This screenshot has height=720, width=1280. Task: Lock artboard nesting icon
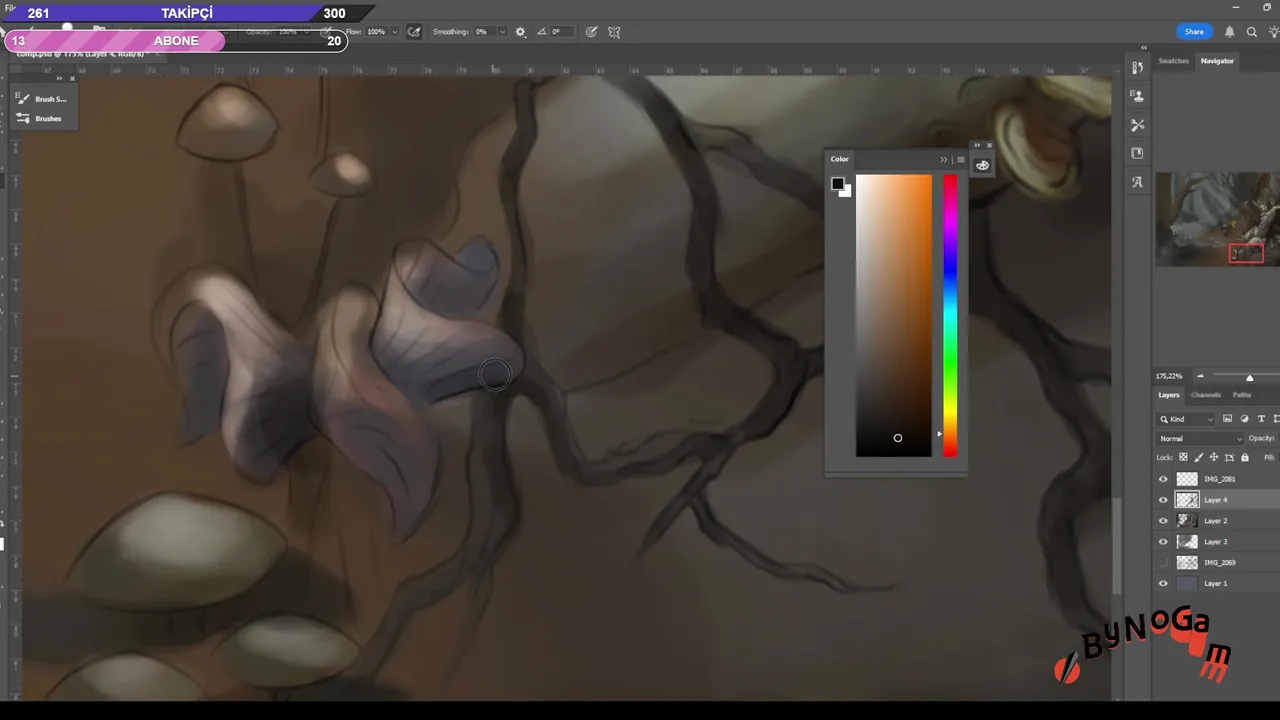coord(1229,457)
